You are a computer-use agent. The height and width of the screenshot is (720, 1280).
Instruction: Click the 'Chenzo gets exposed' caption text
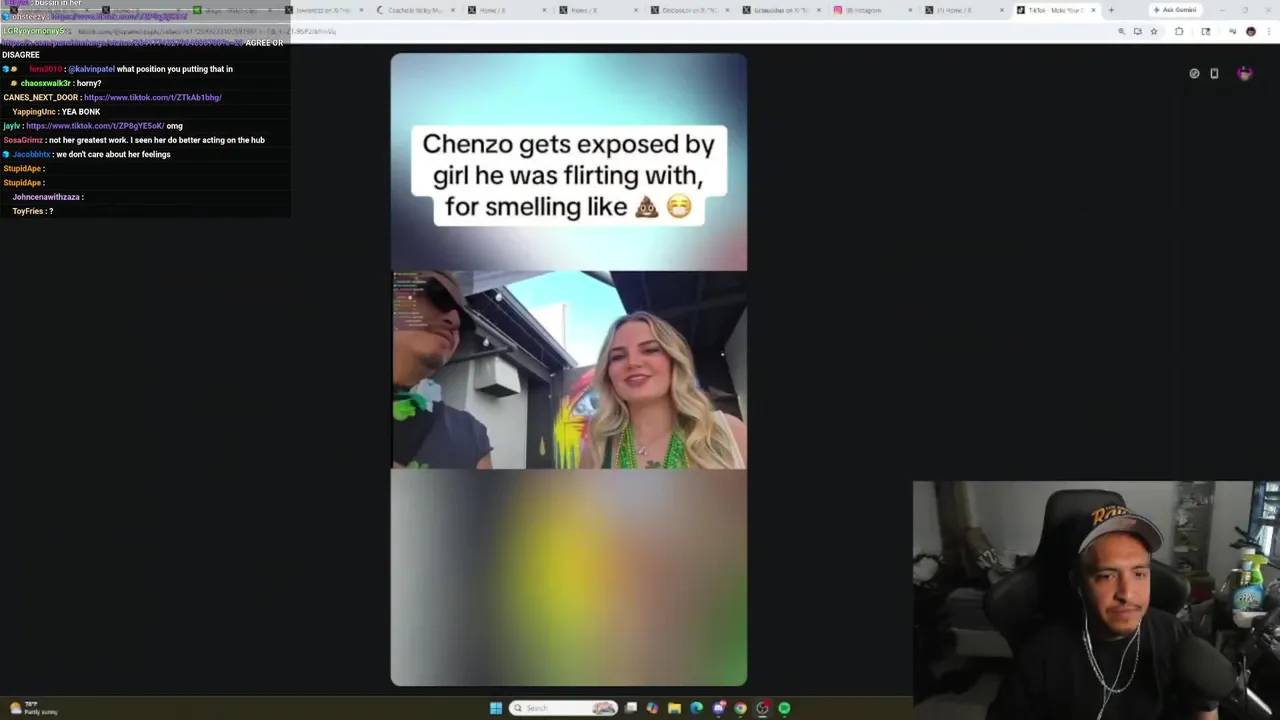pyautogui.click(x=568, y=175)
